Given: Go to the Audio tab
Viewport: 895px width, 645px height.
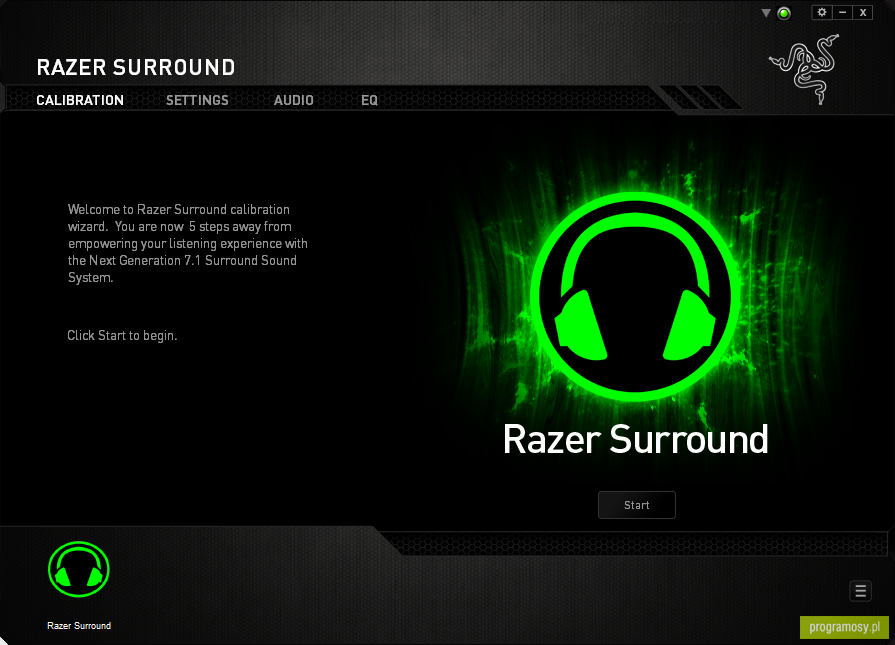Looking at the screenshot, I should click(x=293, y=100).
